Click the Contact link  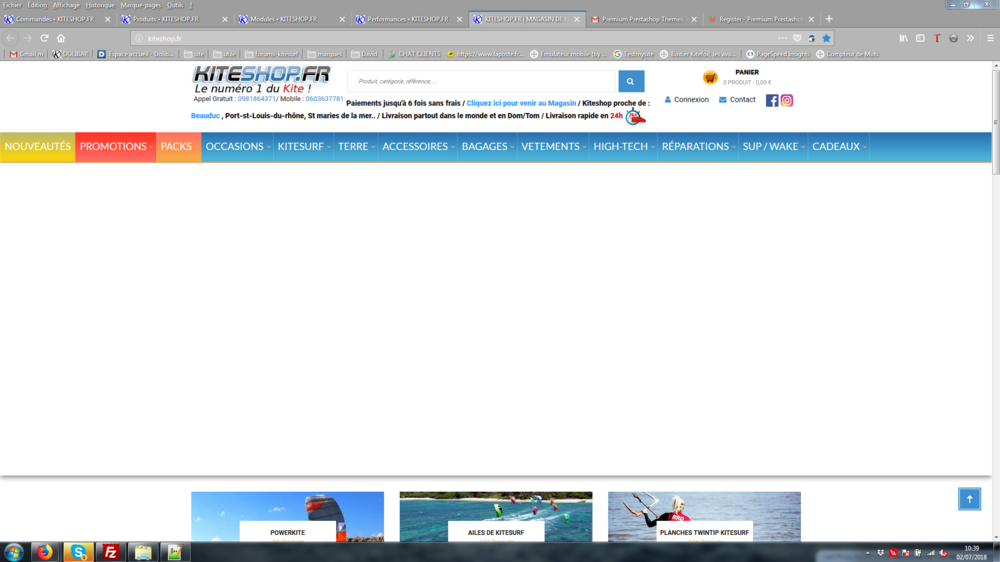click(x=737, y=100)
